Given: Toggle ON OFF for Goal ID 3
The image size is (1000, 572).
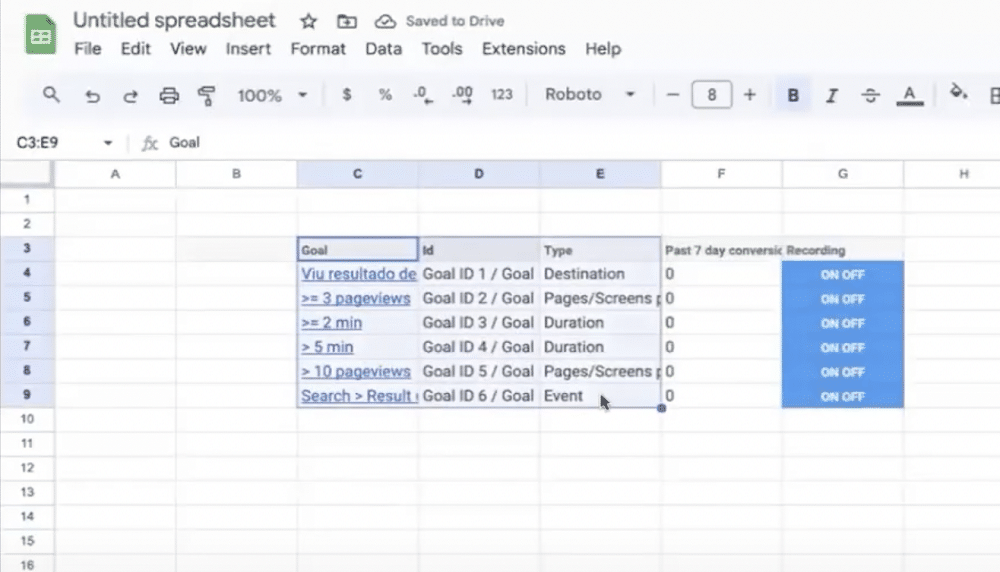Looking at the screenshot, I should click(842, 323).
